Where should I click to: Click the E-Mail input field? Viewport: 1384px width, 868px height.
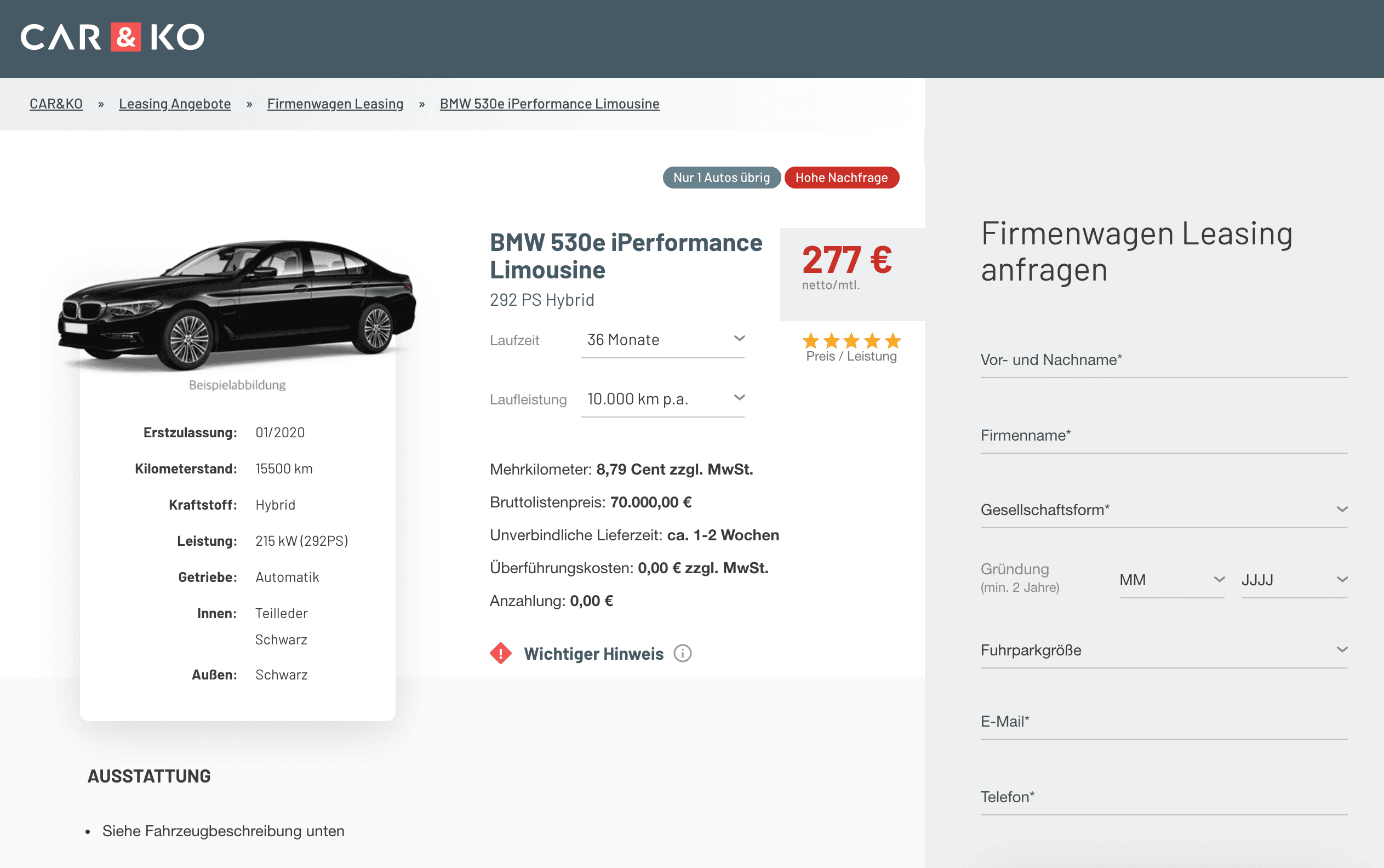coord(1164,722)
